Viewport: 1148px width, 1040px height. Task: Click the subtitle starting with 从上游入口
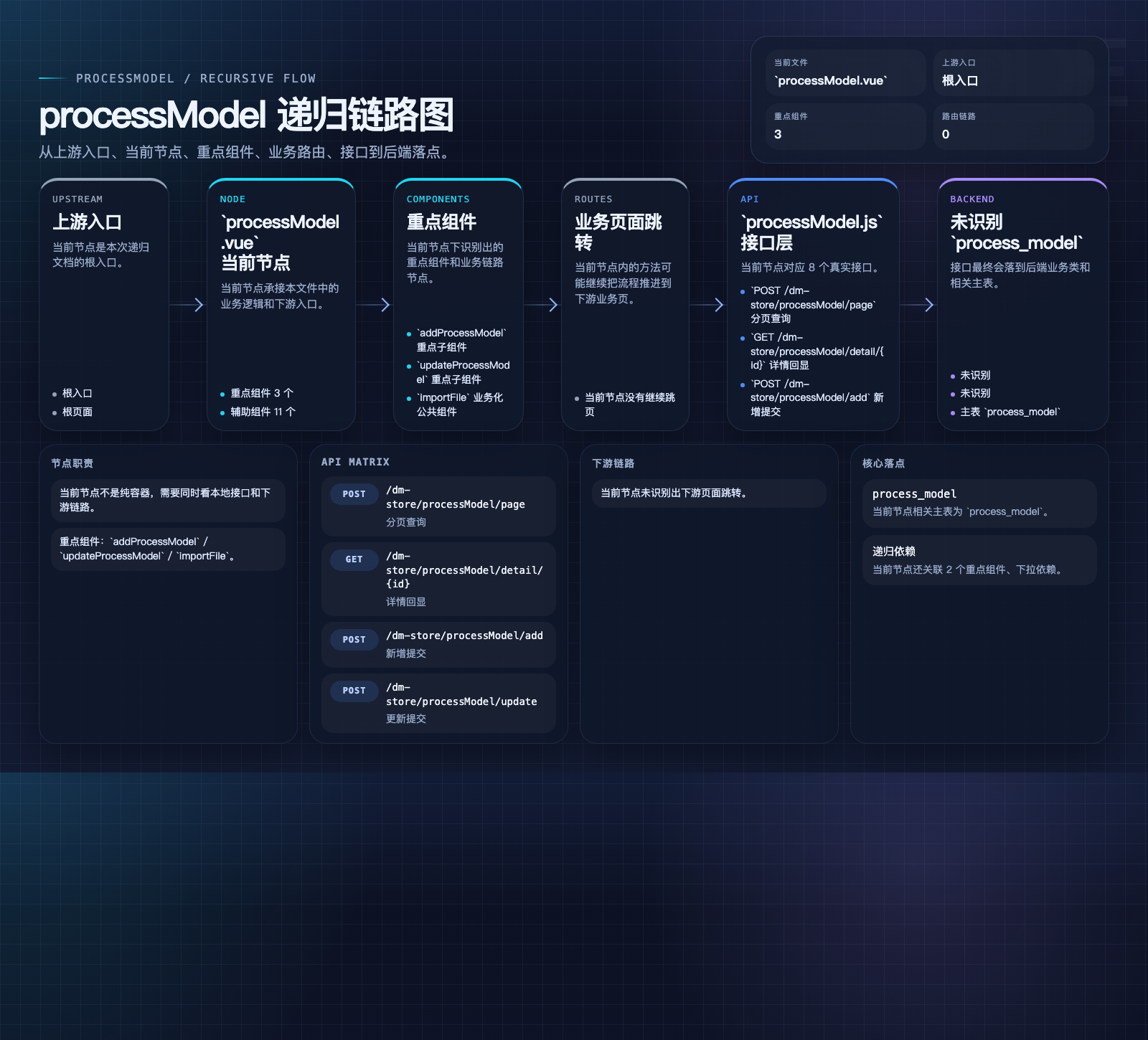click(247, 152)
